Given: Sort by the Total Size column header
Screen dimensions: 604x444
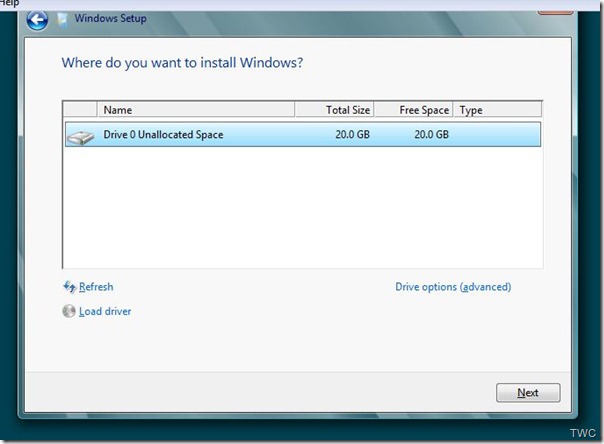Looking at the screenshot, I should 334,110.
